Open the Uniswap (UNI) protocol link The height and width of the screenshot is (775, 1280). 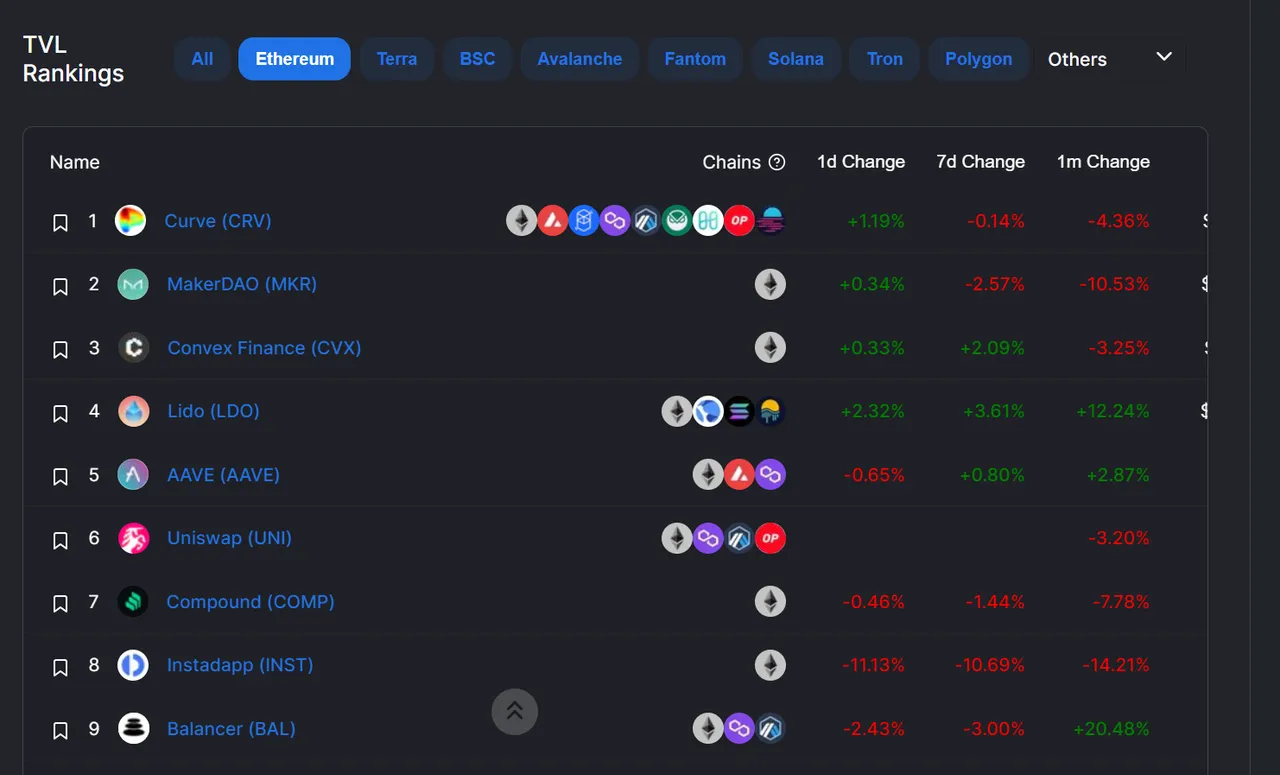(229, 538)
